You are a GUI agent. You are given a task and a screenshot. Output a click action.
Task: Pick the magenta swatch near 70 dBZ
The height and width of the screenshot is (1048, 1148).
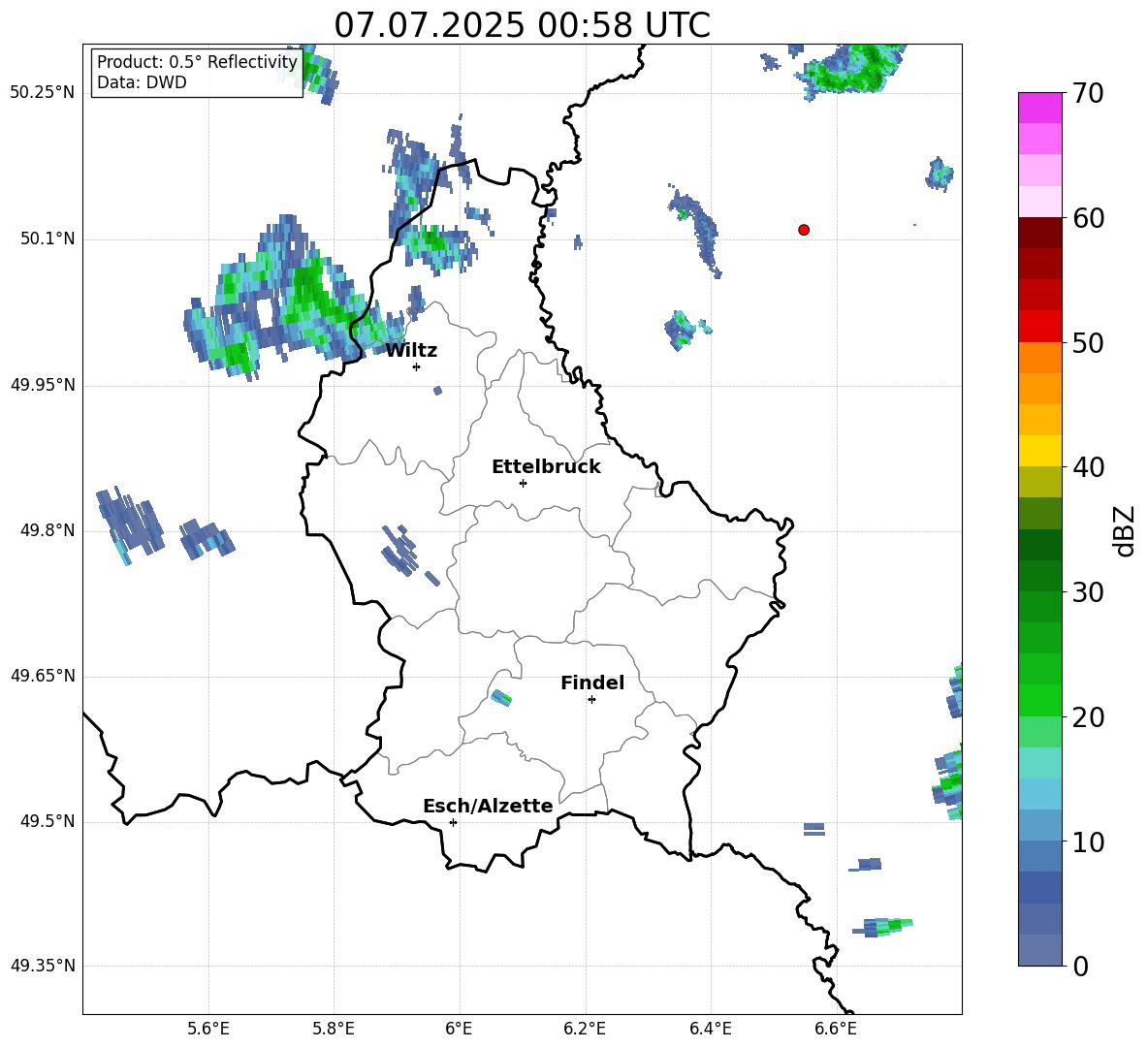(1039, 108)
